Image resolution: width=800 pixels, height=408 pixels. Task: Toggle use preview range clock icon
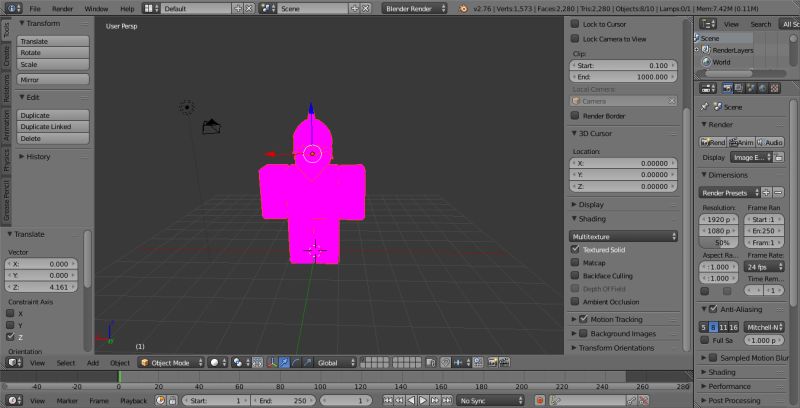click(x=161, y=400)
